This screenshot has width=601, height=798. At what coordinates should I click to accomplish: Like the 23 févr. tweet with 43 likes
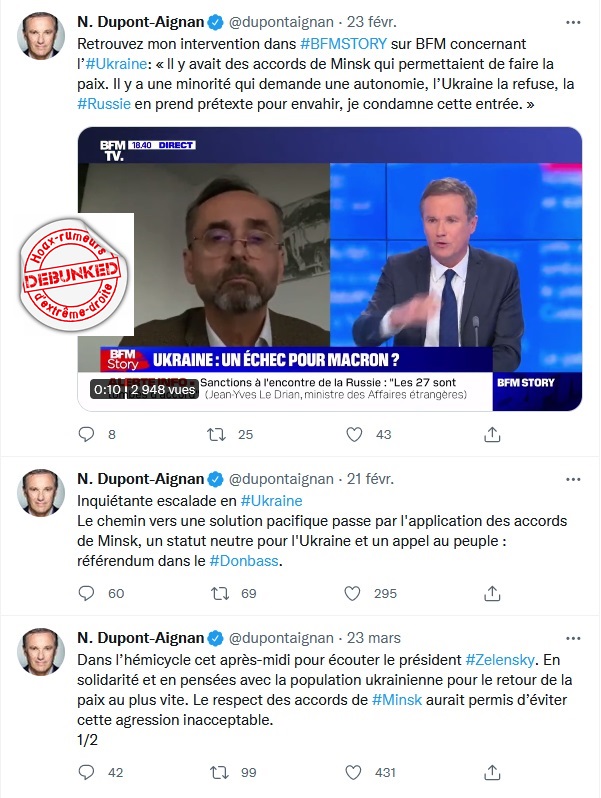click(x=354, y=434)
